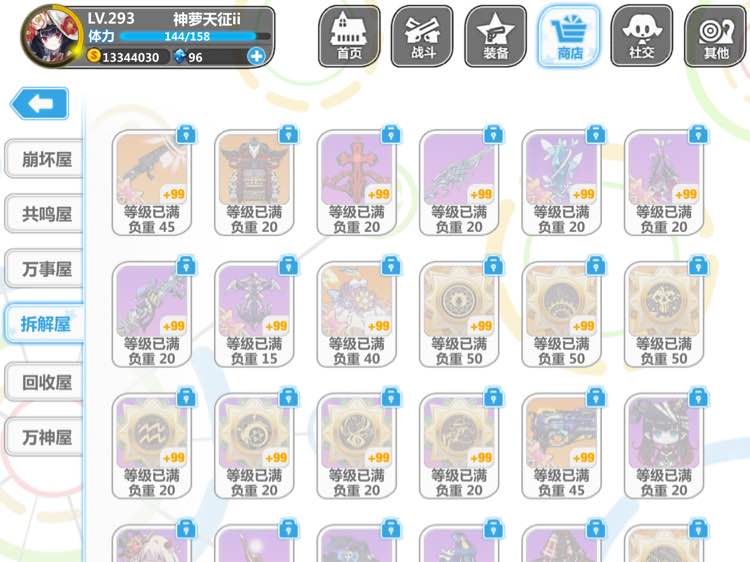Select the Aquarius emblem badge item

(x=152, y=446)
